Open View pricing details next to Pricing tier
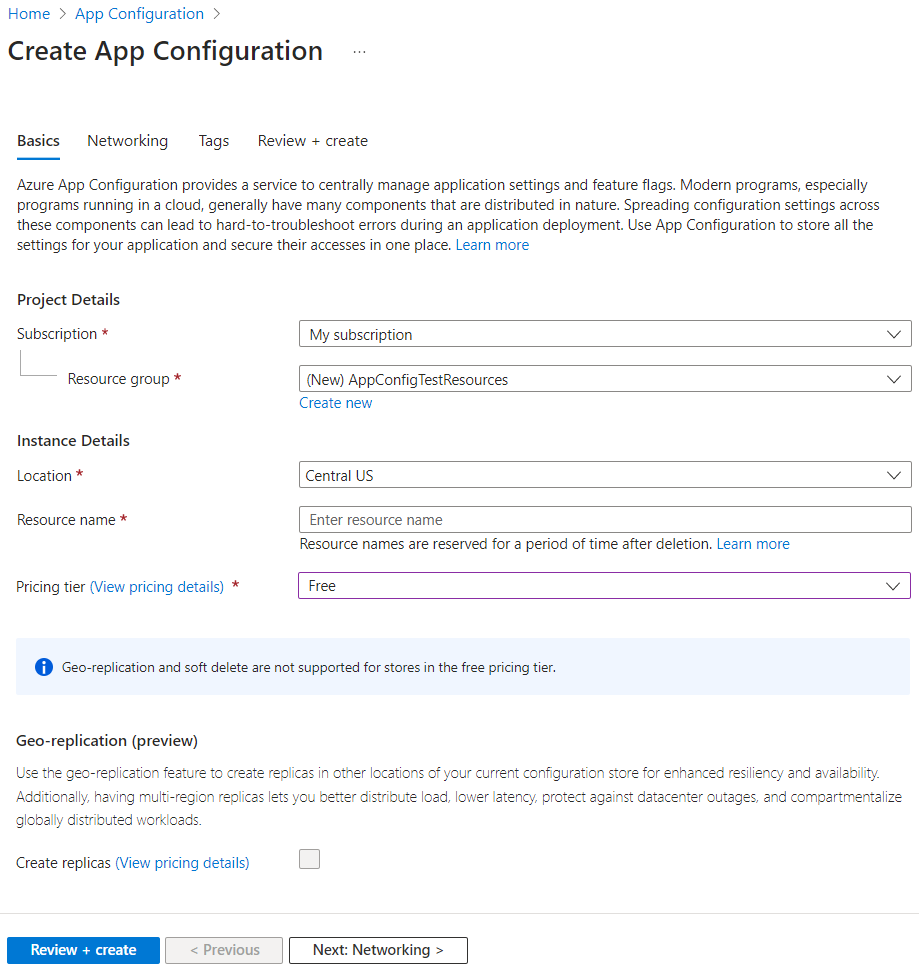 157,587
